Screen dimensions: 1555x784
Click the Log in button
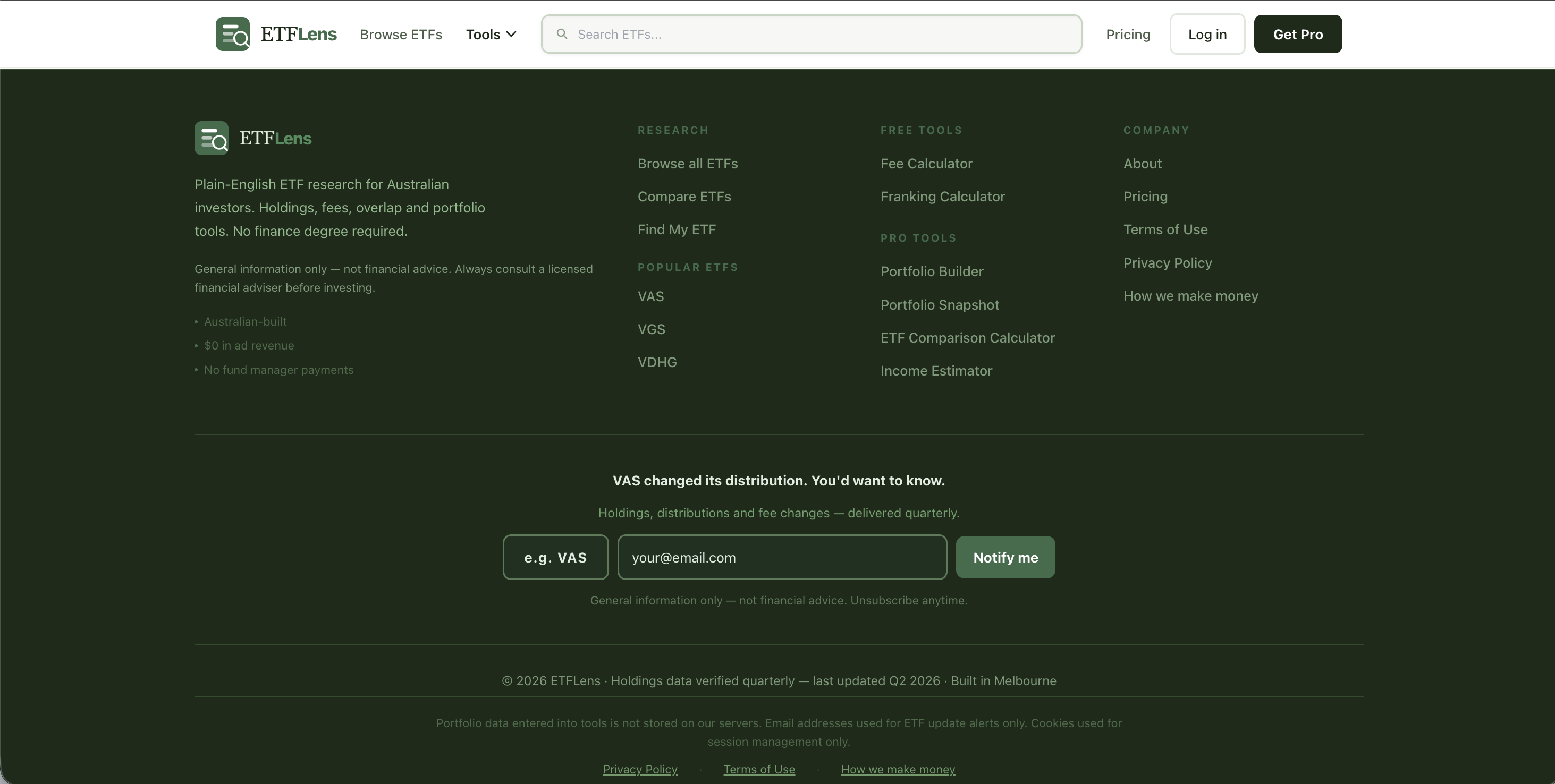tap(1207, 35)
